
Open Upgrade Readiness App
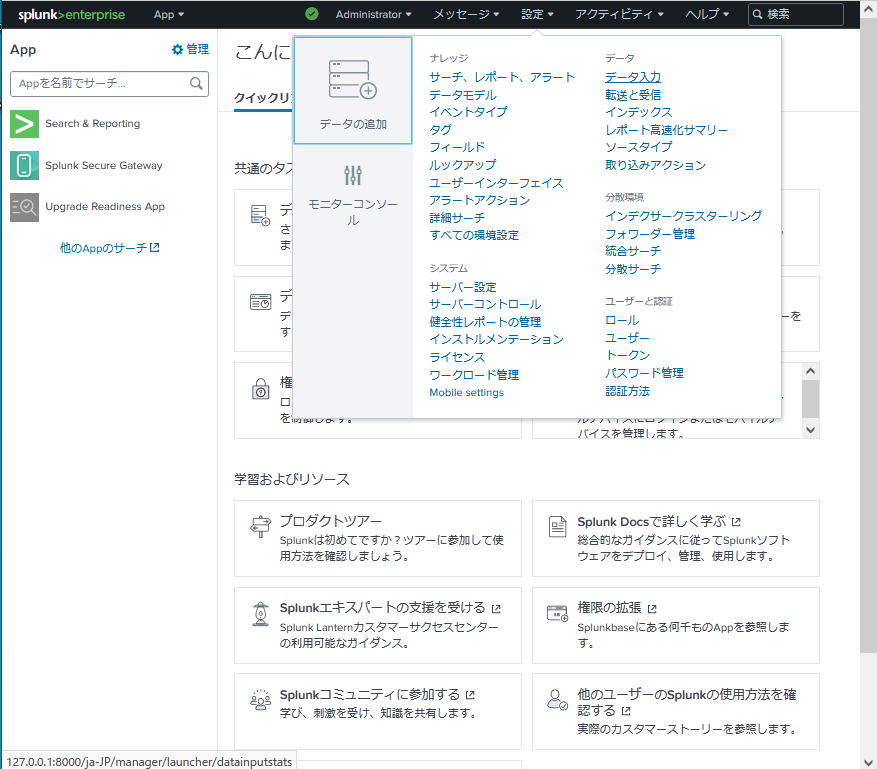click(105, 207)
